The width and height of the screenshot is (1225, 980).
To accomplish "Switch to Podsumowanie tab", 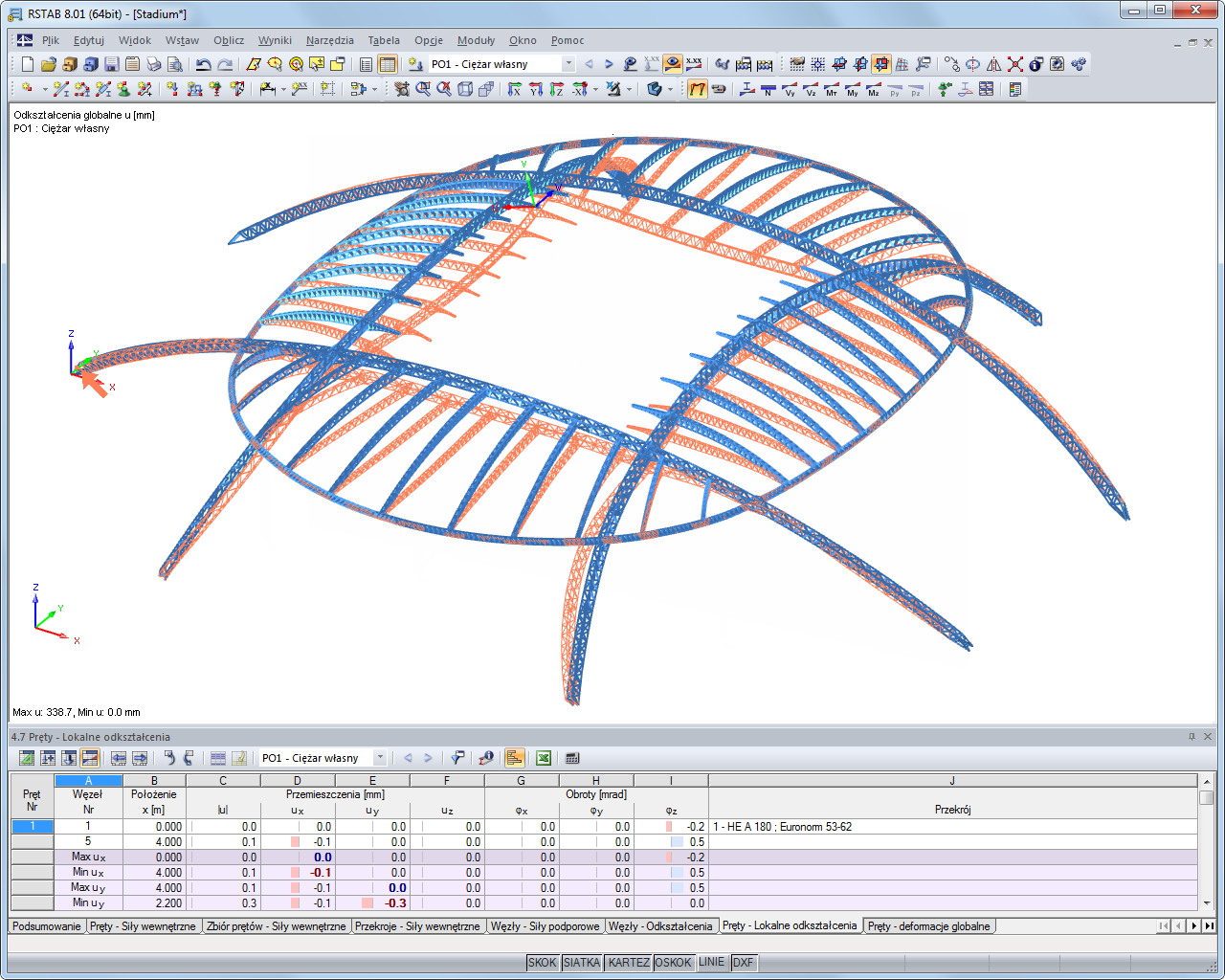I will click(x=47, y=926).
